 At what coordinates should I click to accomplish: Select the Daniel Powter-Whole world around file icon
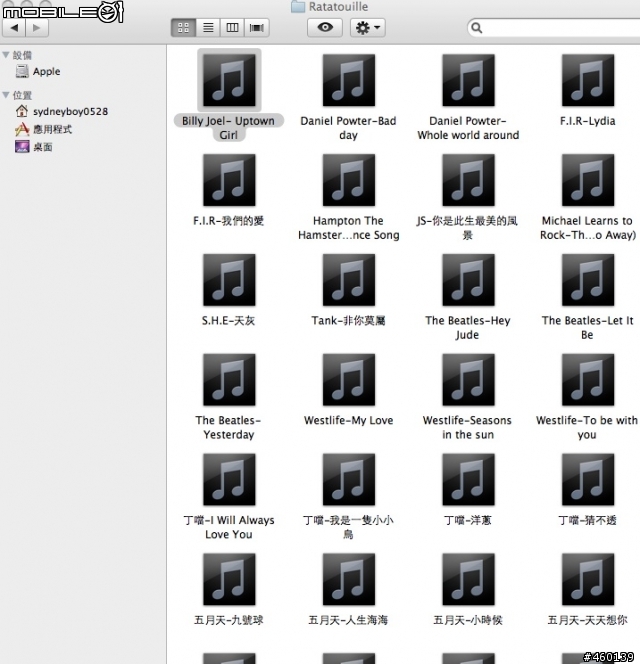468,80
